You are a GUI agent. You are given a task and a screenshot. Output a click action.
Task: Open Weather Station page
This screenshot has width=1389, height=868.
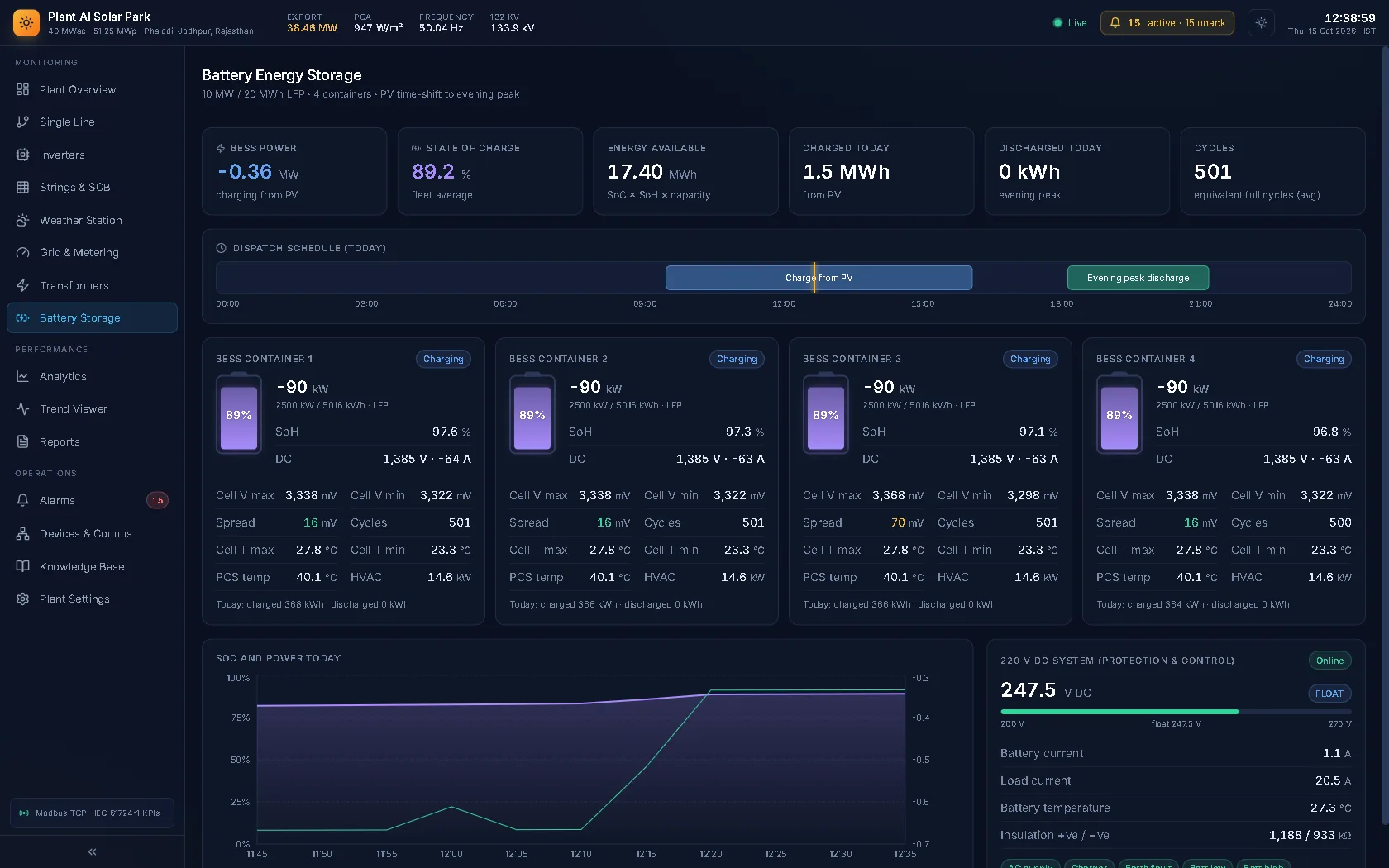tap(92, 220)
